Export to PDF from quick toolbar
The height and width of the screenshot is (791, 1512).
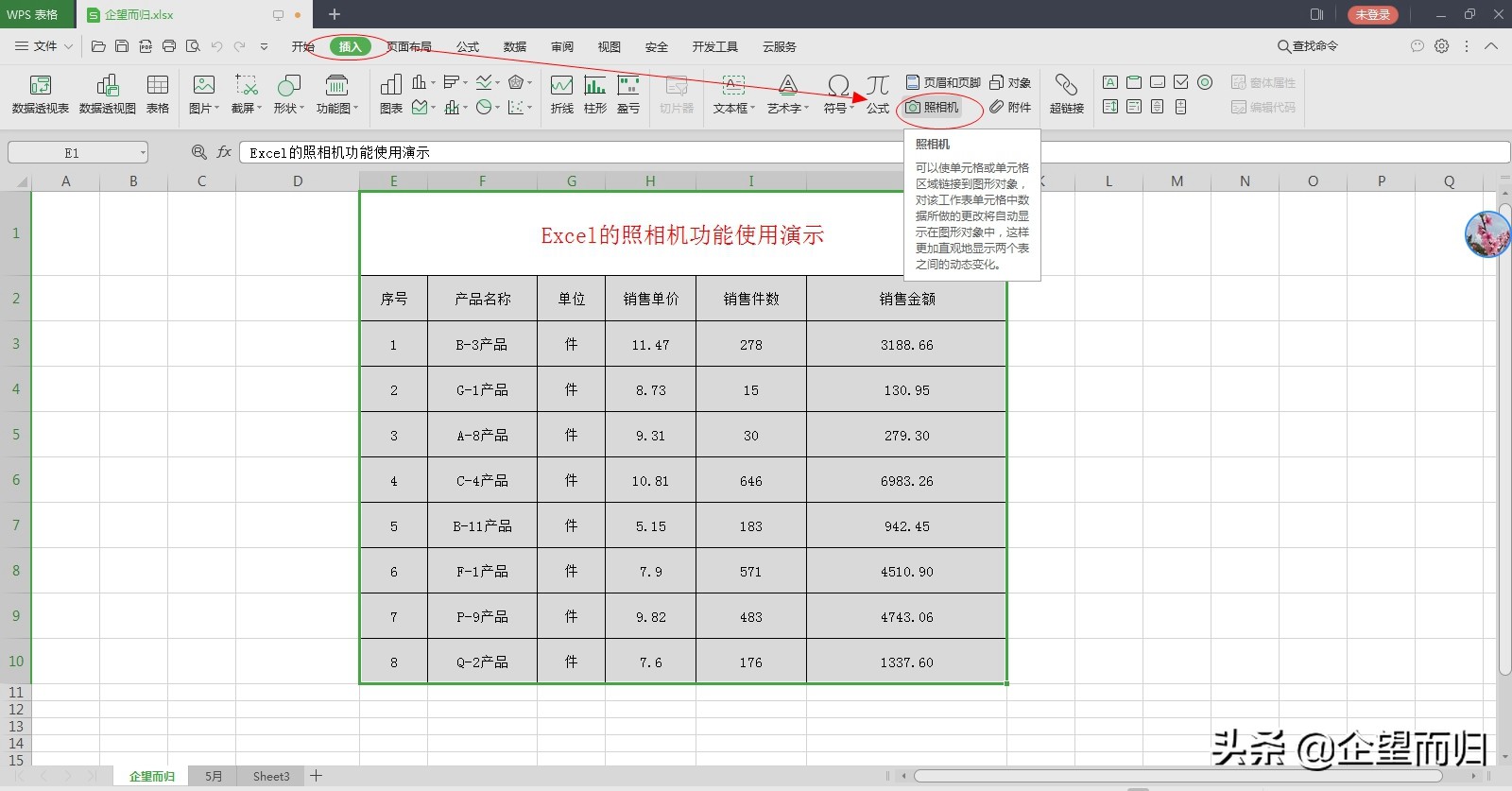146,45
